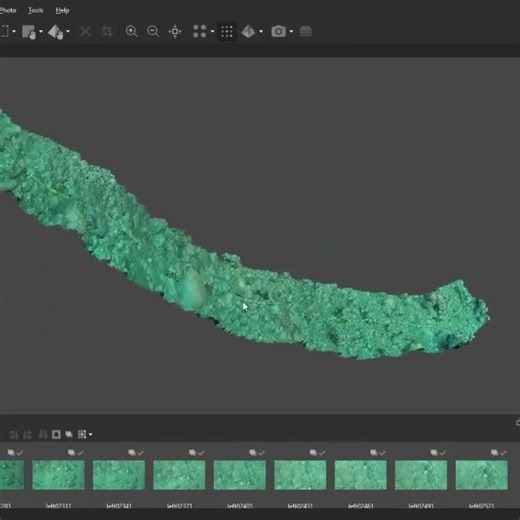The image size is (520, 520).
Task: Click the check mark above left02521 thumbnail
Action: pyautogui.click(x=503, y=453)
